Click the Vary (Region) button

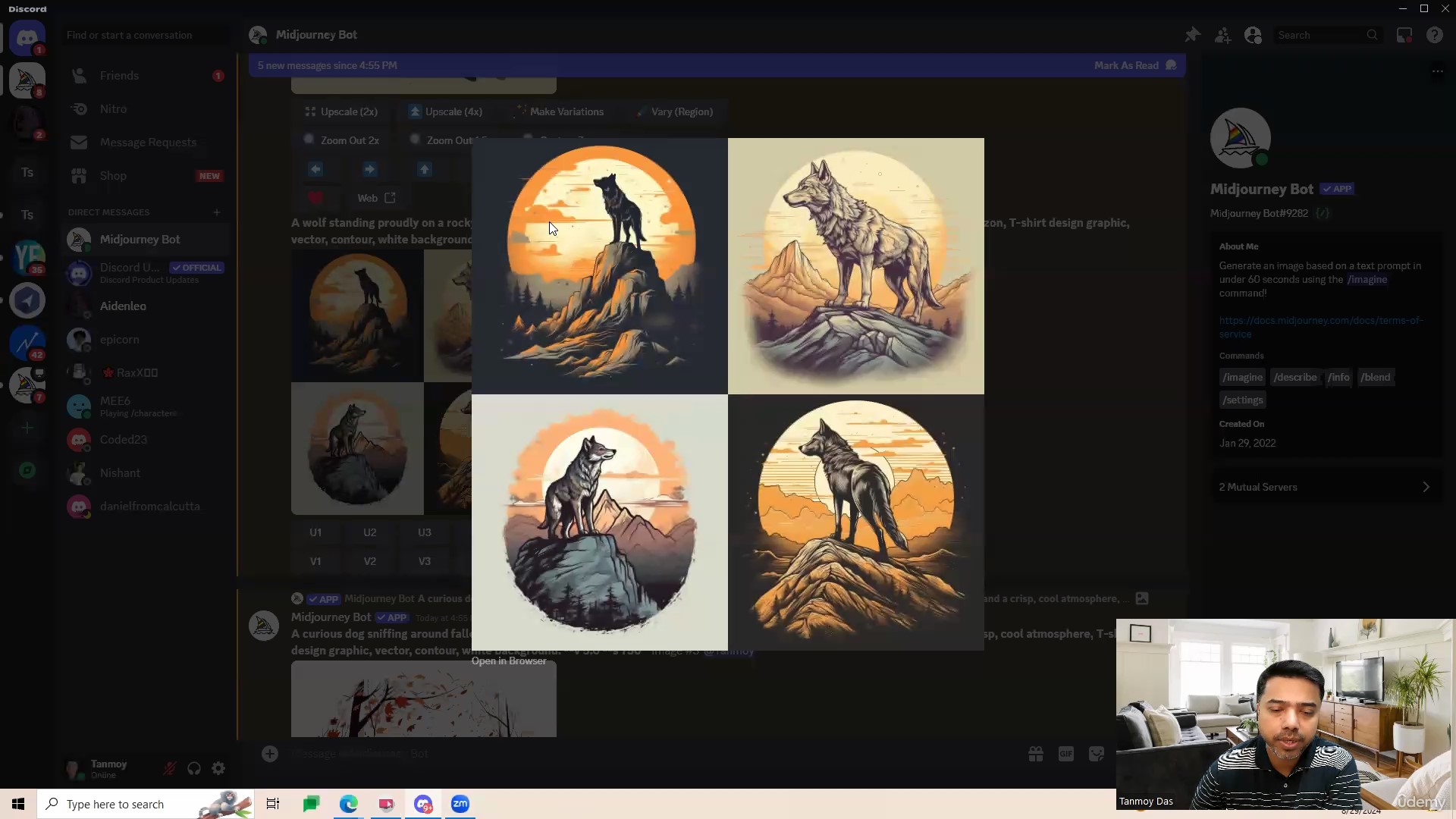(674, 111)
